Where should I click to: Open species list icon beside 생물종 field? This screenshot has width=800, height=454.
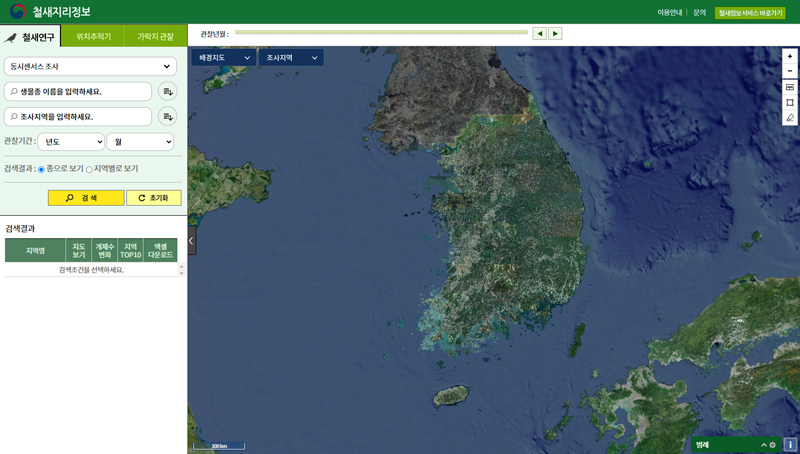point(167,91)
